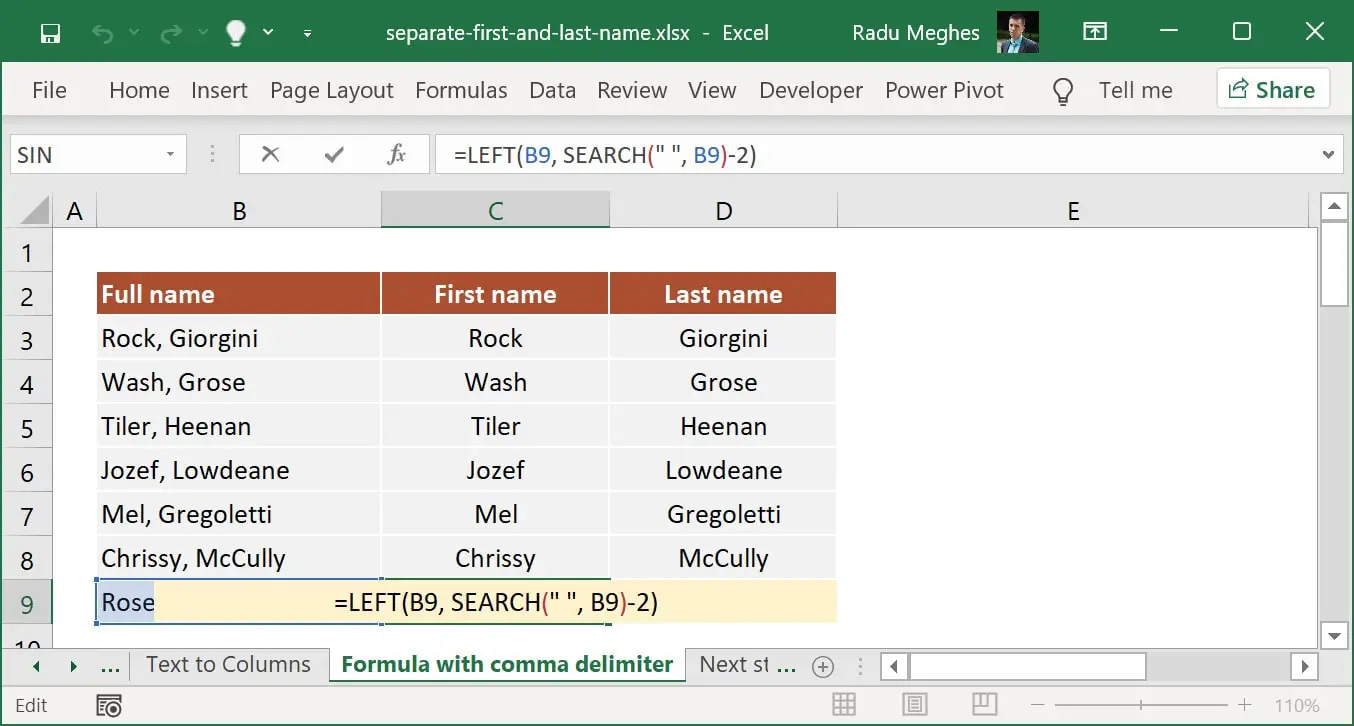Toggle the Ideas lightbulb in the title bar
This screenshot has height=726, width=1354.
(x=234, y=31)
